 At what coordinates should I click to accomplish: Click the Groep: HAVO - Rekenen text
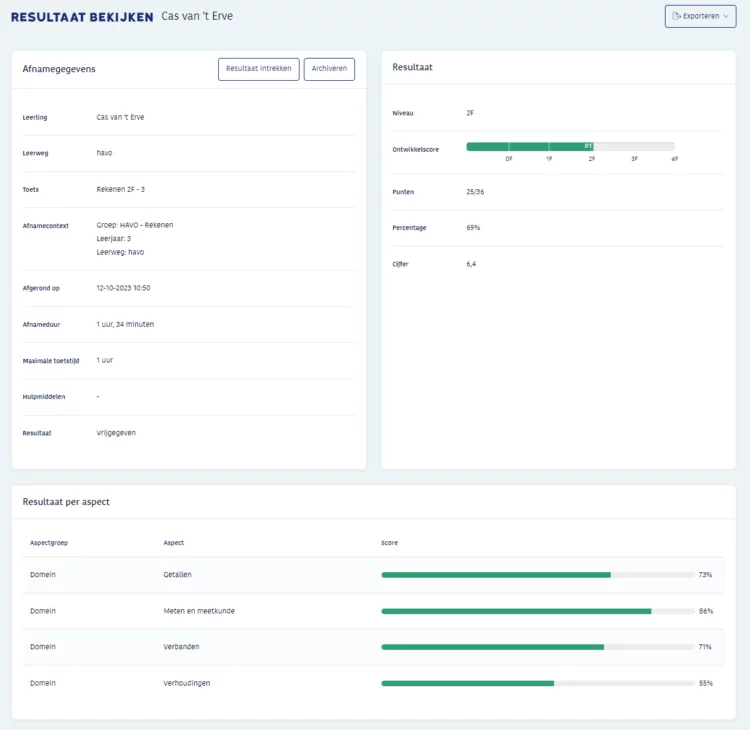135,225
